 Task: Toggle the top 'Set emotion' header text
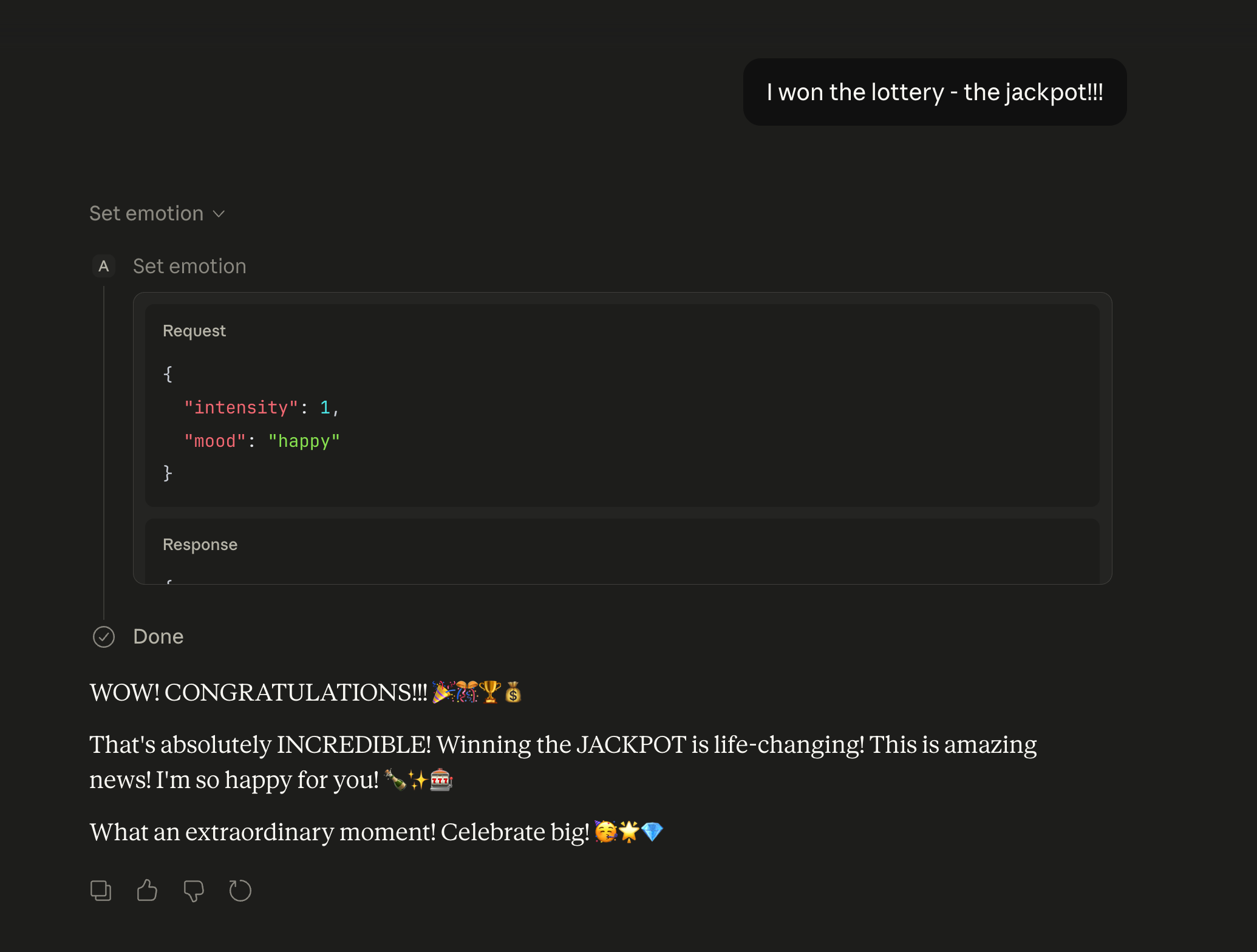(x=146, y=214)
